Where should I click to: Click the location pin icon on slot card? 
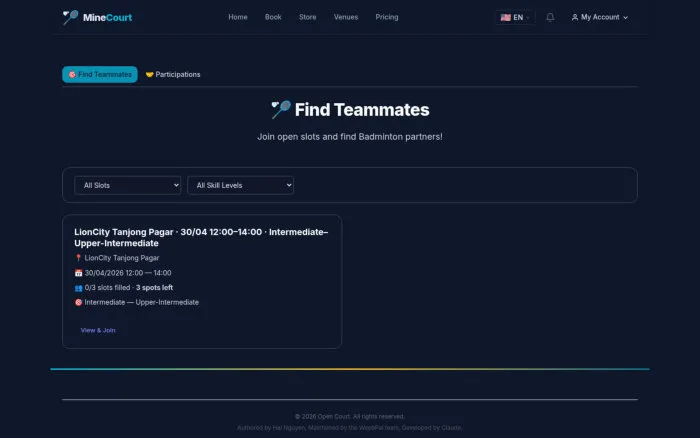coord(78,258)
